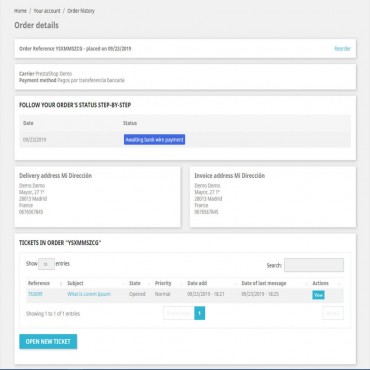
Task: Click the Awaiting bank wire payment badge
Action: coord(154,140)
